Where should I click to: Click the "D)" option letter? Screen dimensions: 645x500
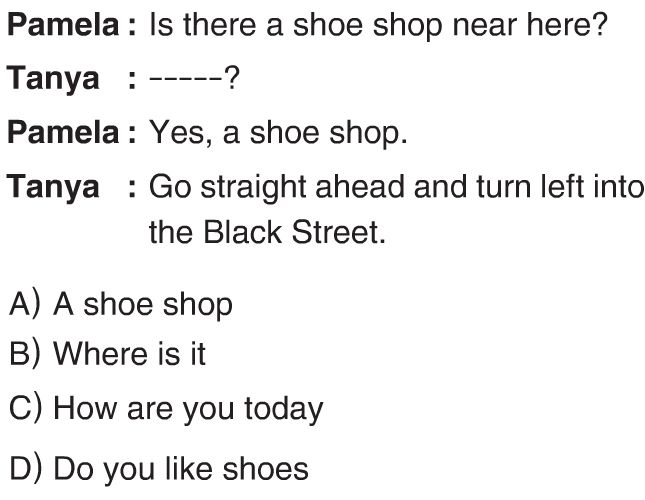pos(26,467)
